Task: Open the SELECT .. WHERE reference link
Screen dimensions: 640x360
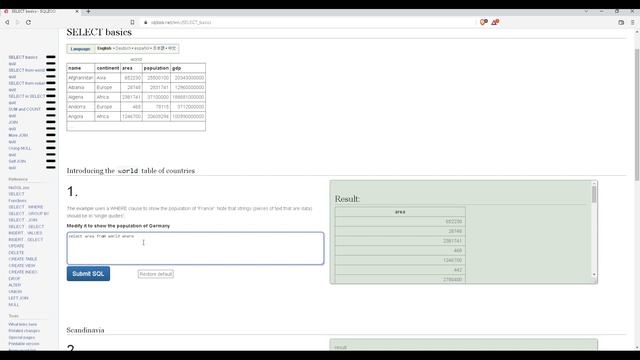Action: [x=26, y=207]
